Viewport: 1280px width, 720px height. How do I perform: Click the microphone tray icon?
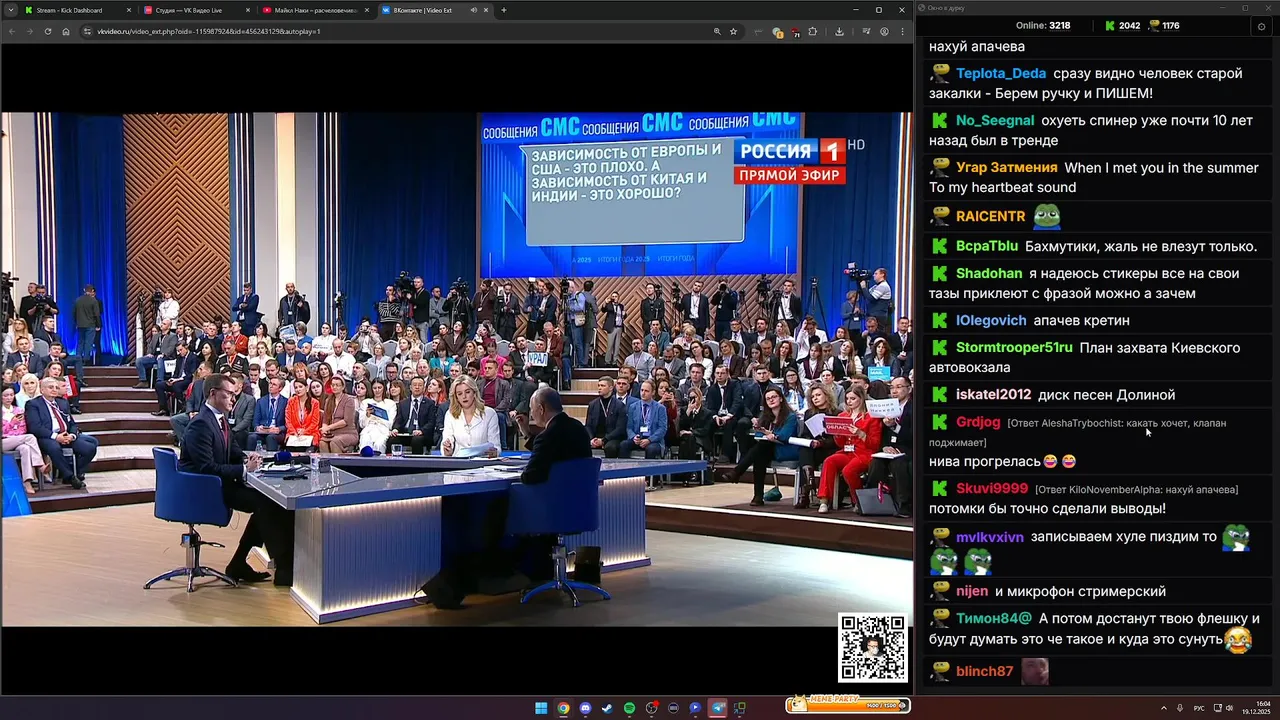(1180, 708)
